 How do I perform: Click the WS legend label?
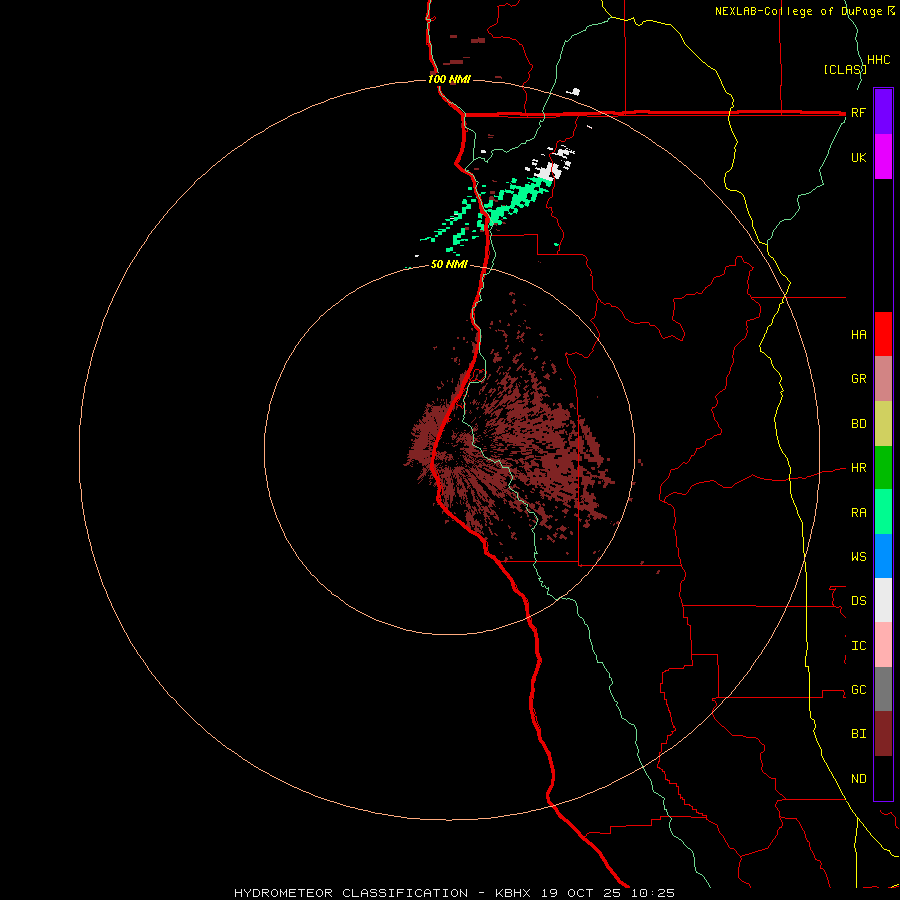pyautogui.click(x=858, y=557)
